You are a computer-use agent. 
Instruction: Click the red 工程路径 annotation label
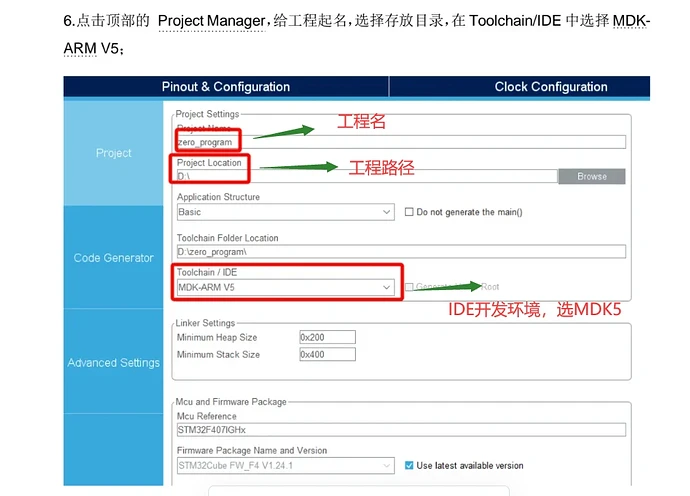point(381,167)
